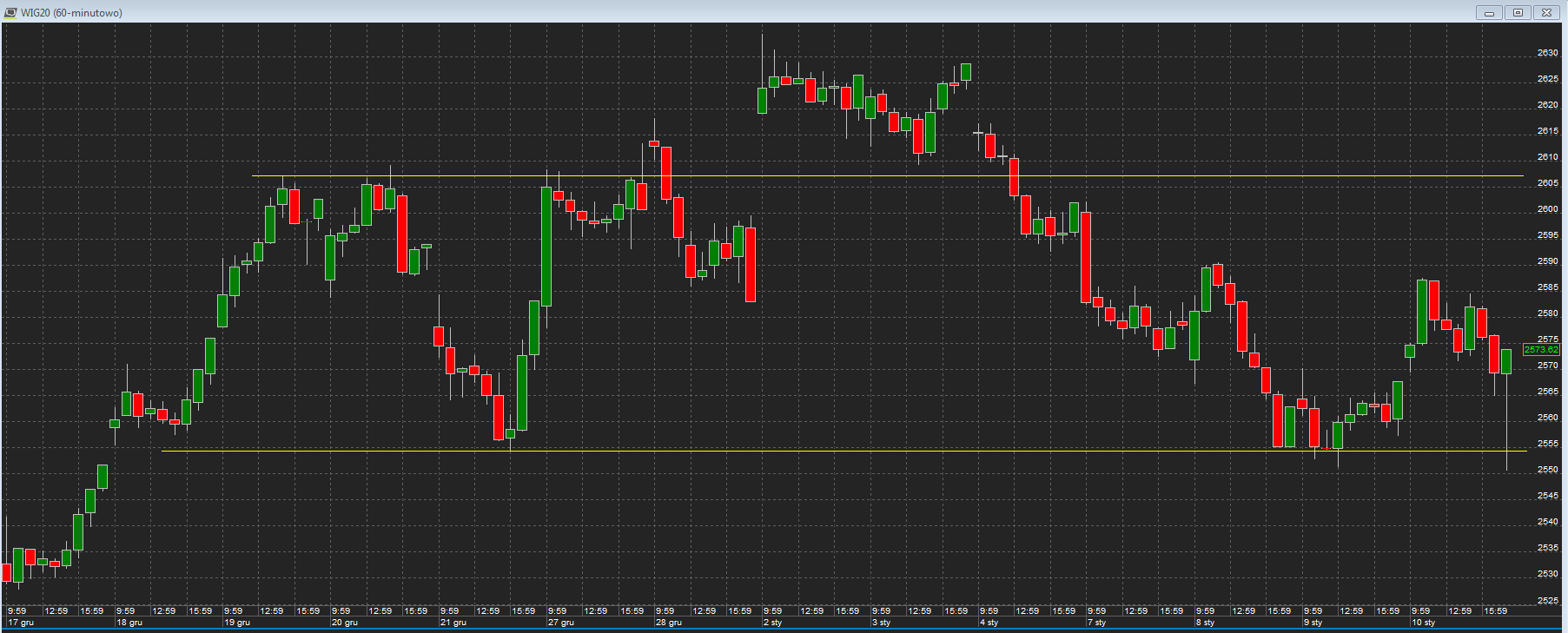Click the 2600 price axis label
Viewport: 1568px width, 633px height.
(x=1547, y=209)
